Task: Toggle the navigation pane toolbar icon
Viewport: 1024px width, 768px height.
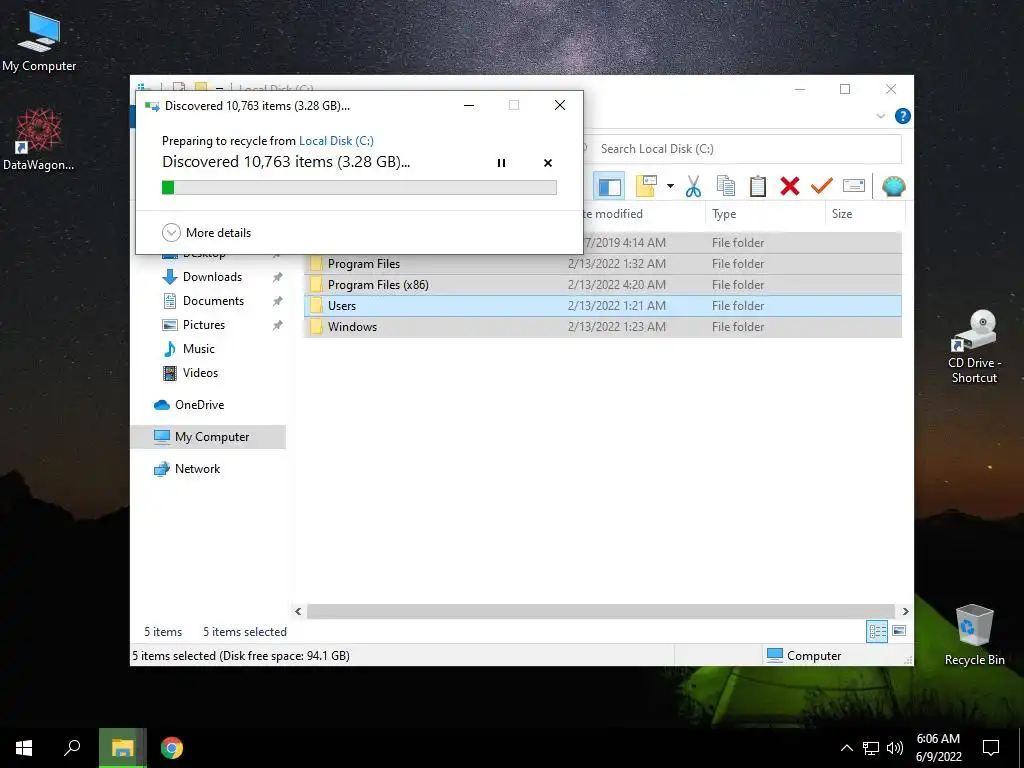Action: (x=609, y=187)
